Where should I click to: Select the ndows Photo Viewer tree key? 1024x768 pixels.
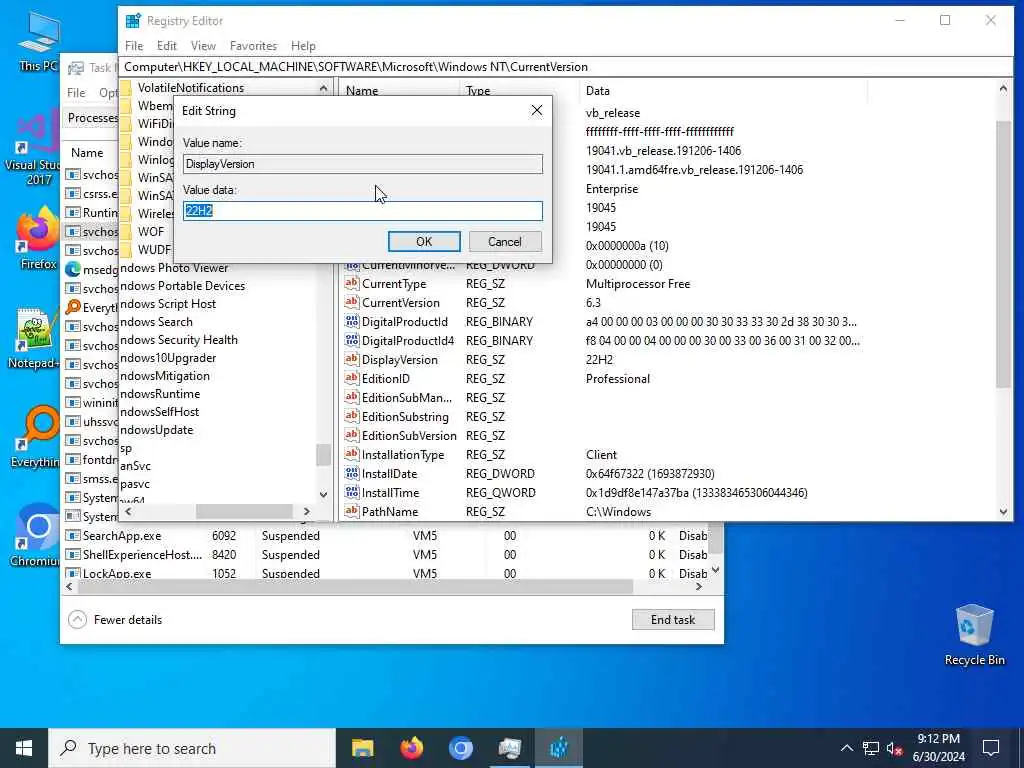click(x=174, y=268)
